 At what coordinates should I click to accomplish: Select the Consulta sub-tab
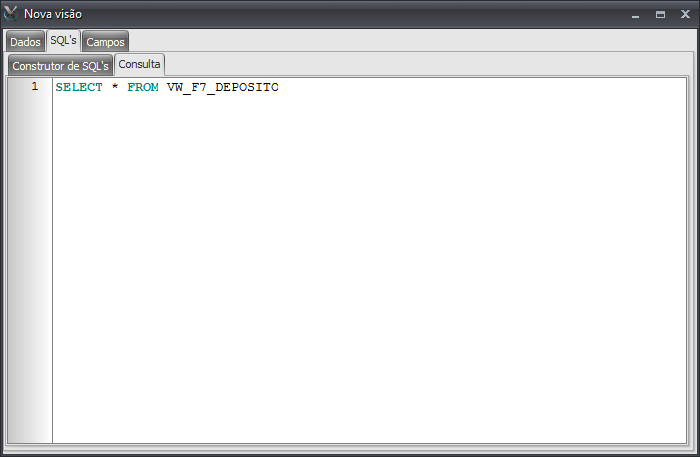point(139,64)
